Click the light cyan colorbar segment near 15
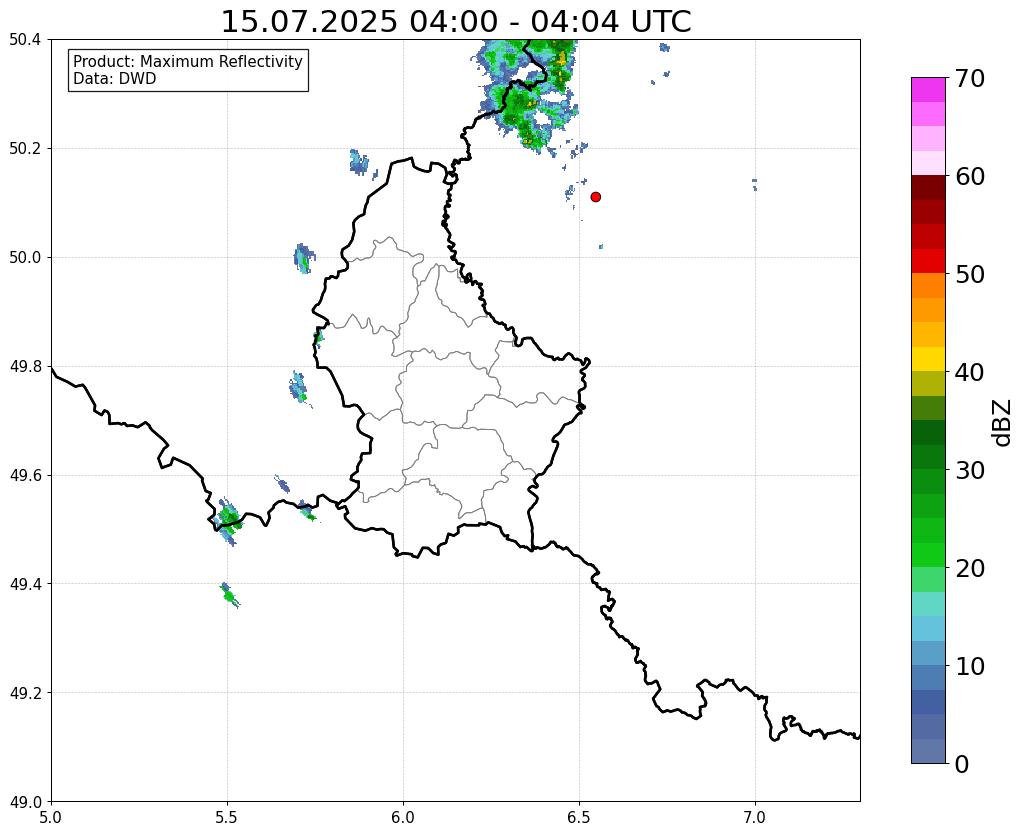The width and height of the screenshot is (1023, 834). click(928, 604)
